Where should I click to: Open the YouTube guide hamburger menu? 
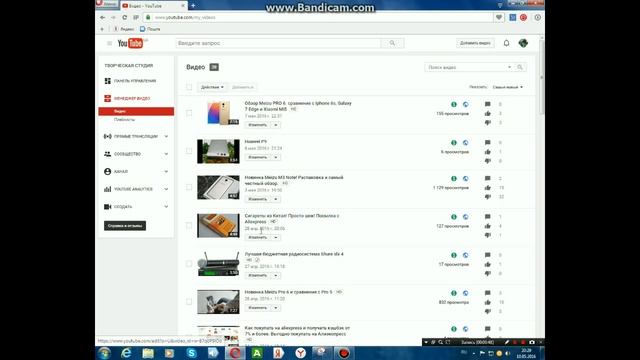[109, 43]
